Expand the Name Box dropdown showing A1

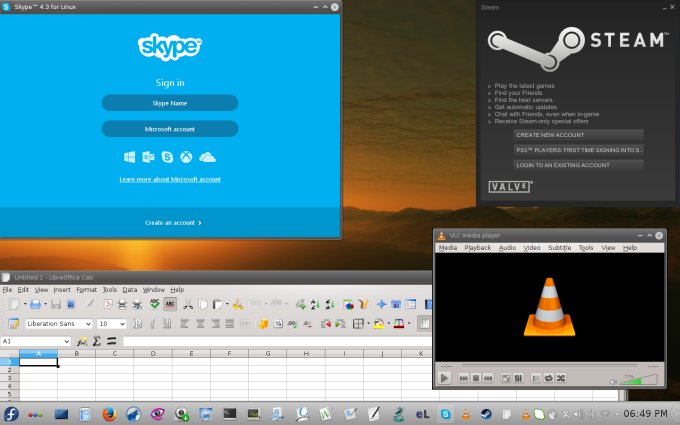pos(66,341)
